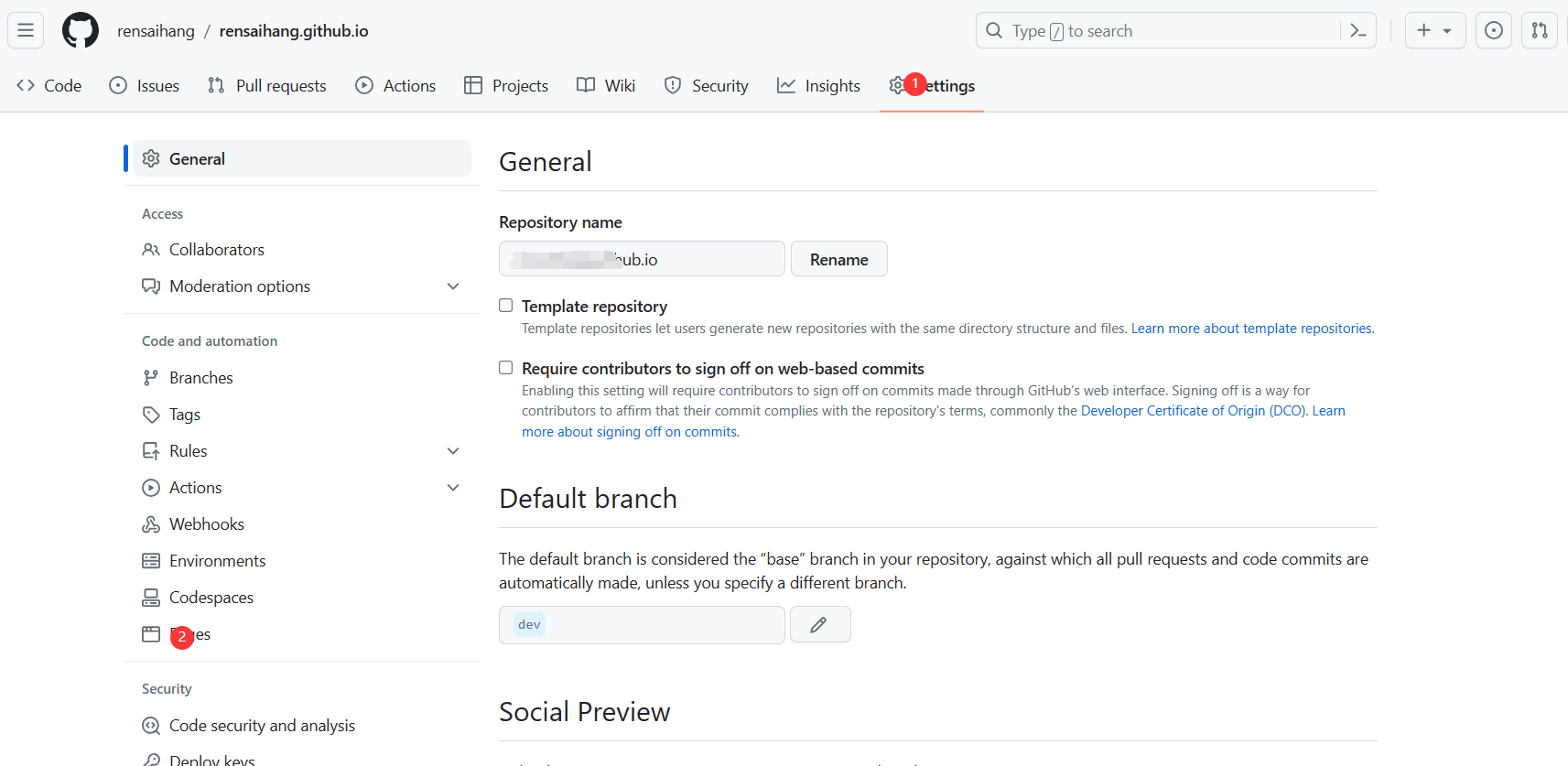
Task: Switch to the Issues tab
Action: (145, 85)
